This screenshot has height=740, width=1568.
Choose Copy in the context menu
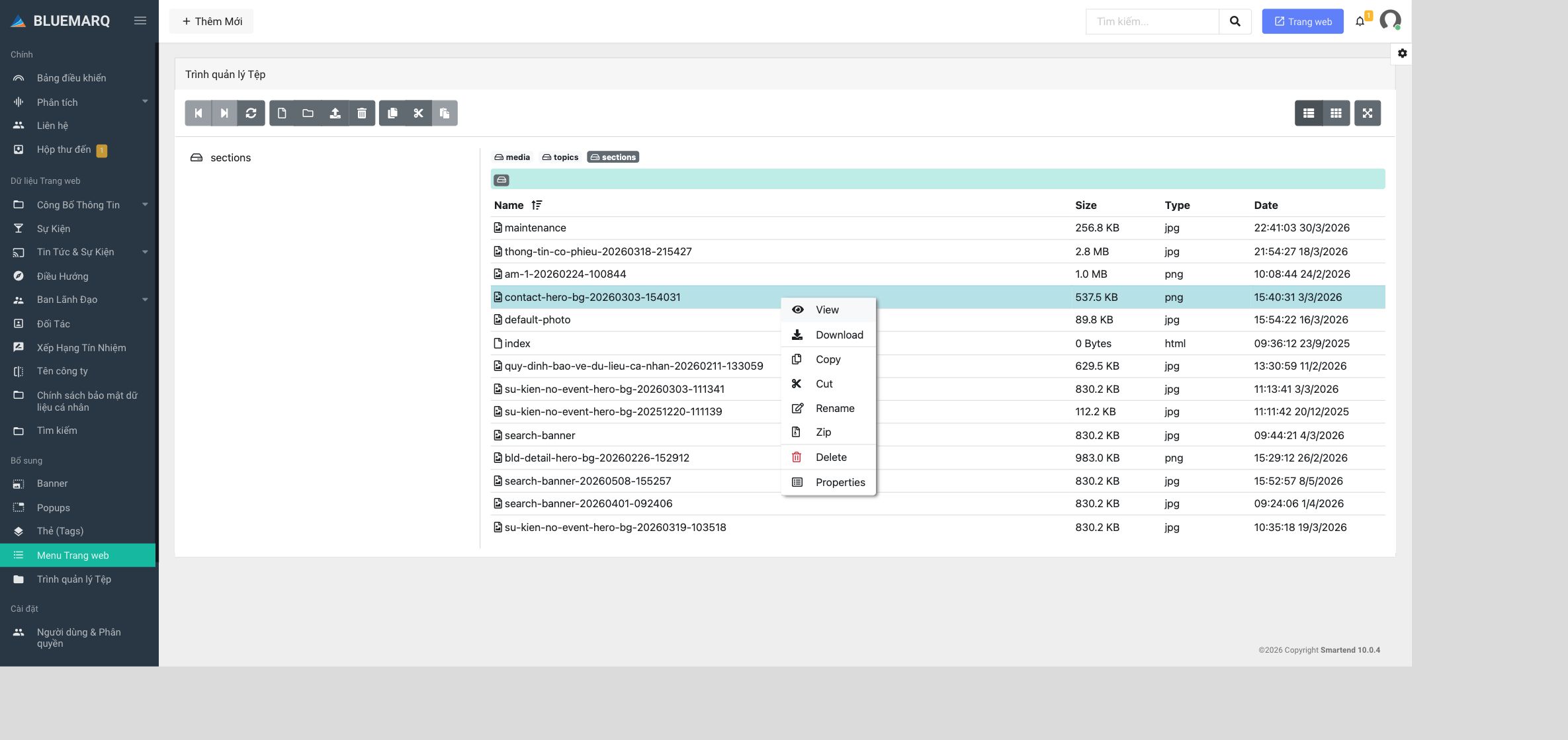828,359
